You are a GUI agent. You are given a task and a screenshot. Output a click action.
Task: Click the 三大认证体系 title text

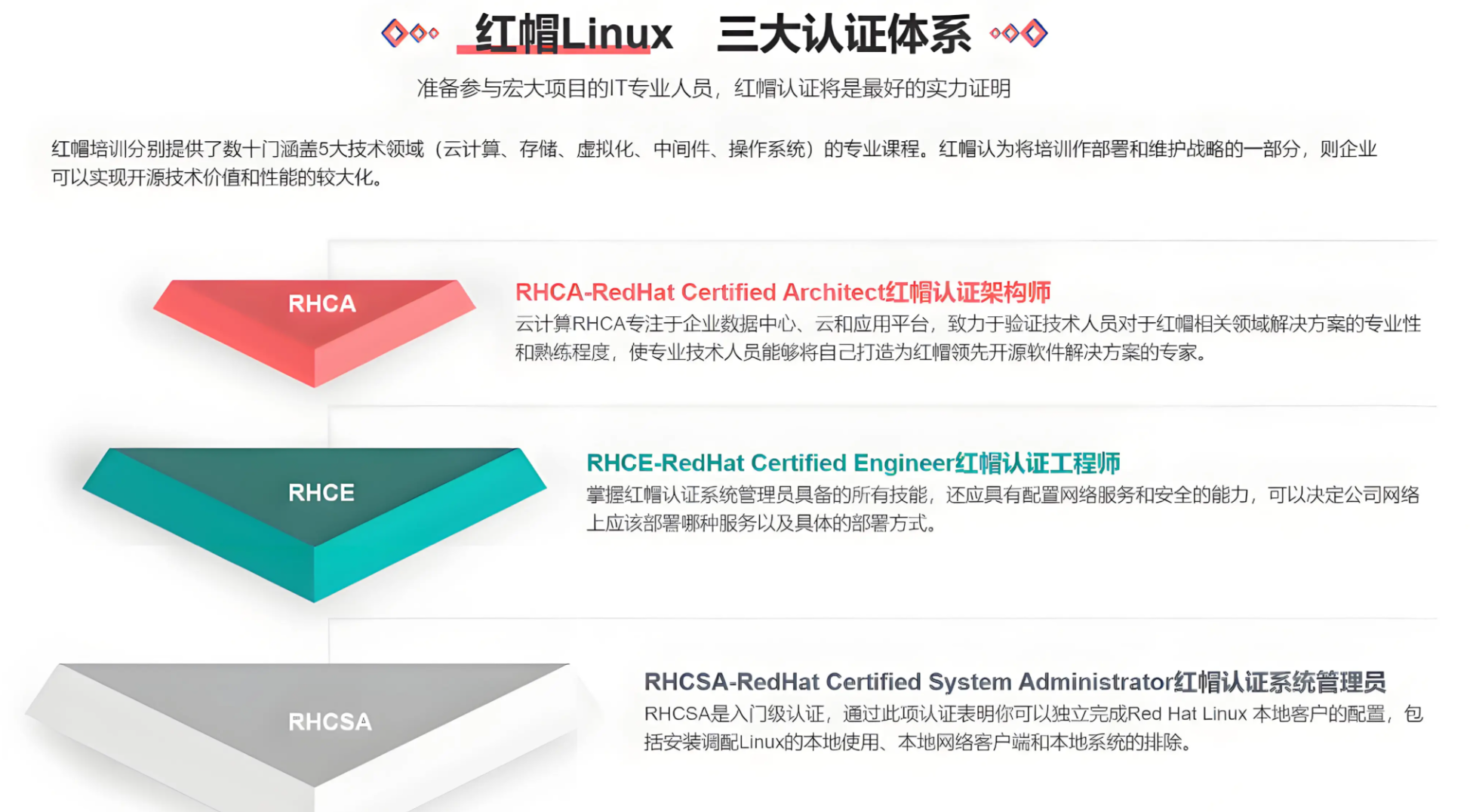[843, 35]
